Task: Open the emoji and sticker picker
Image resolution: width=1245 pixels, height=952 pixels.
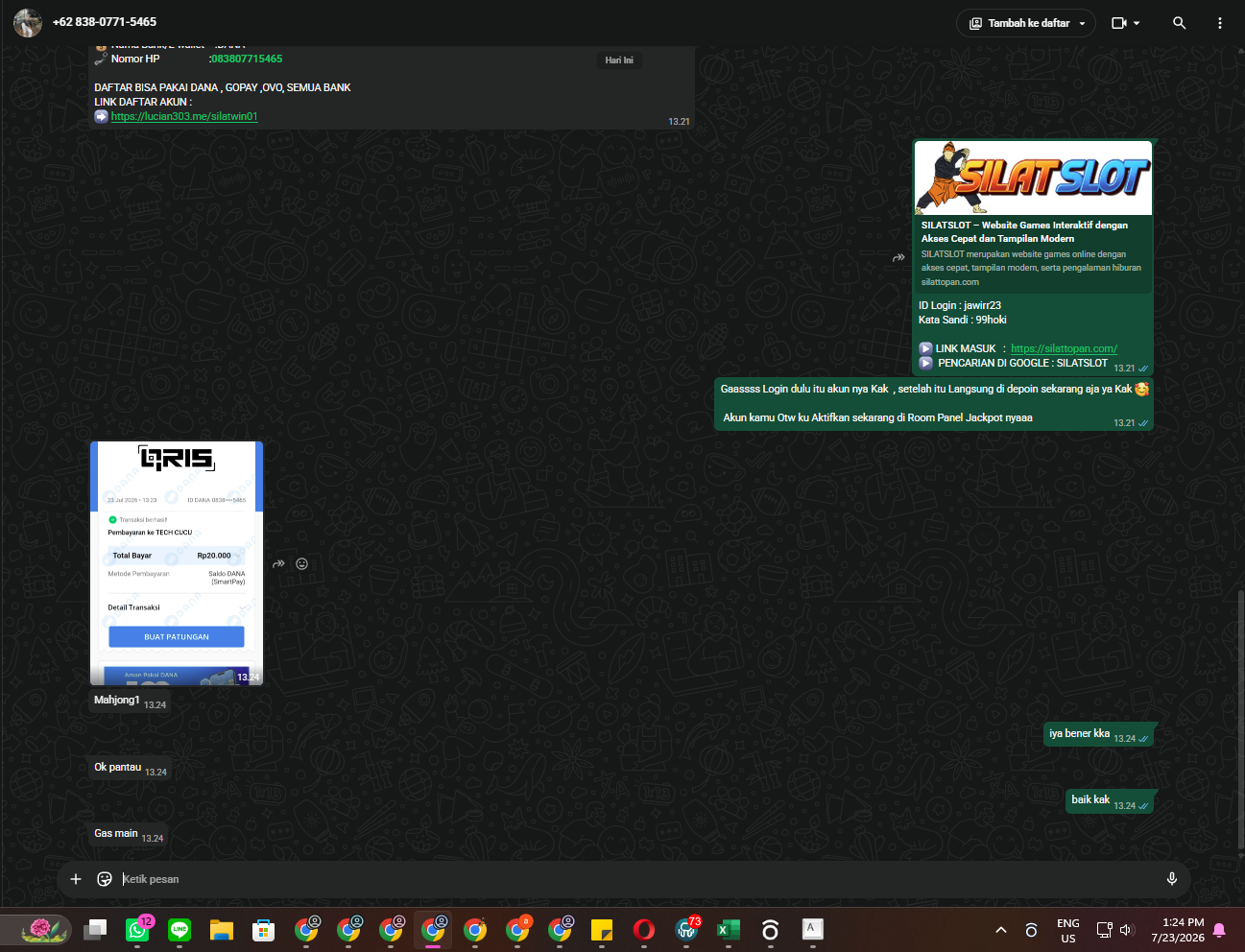Action: [x=105, y=879]
